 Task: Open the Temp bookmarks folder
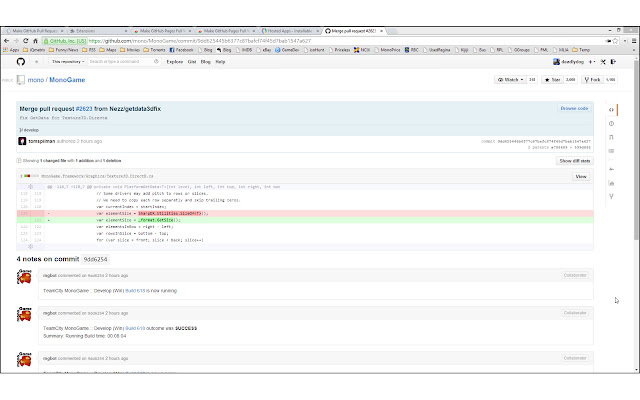tap(581, 50)
